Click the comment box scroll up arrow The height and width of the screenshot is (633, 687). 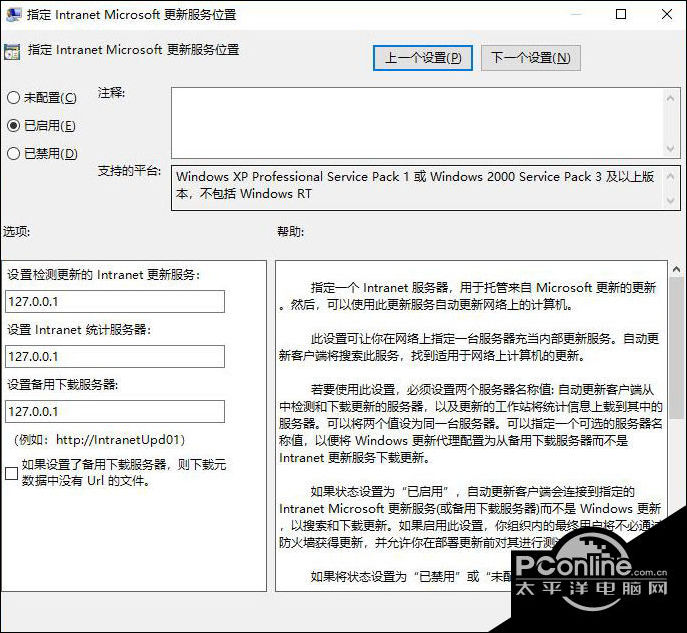click(670, 98)
